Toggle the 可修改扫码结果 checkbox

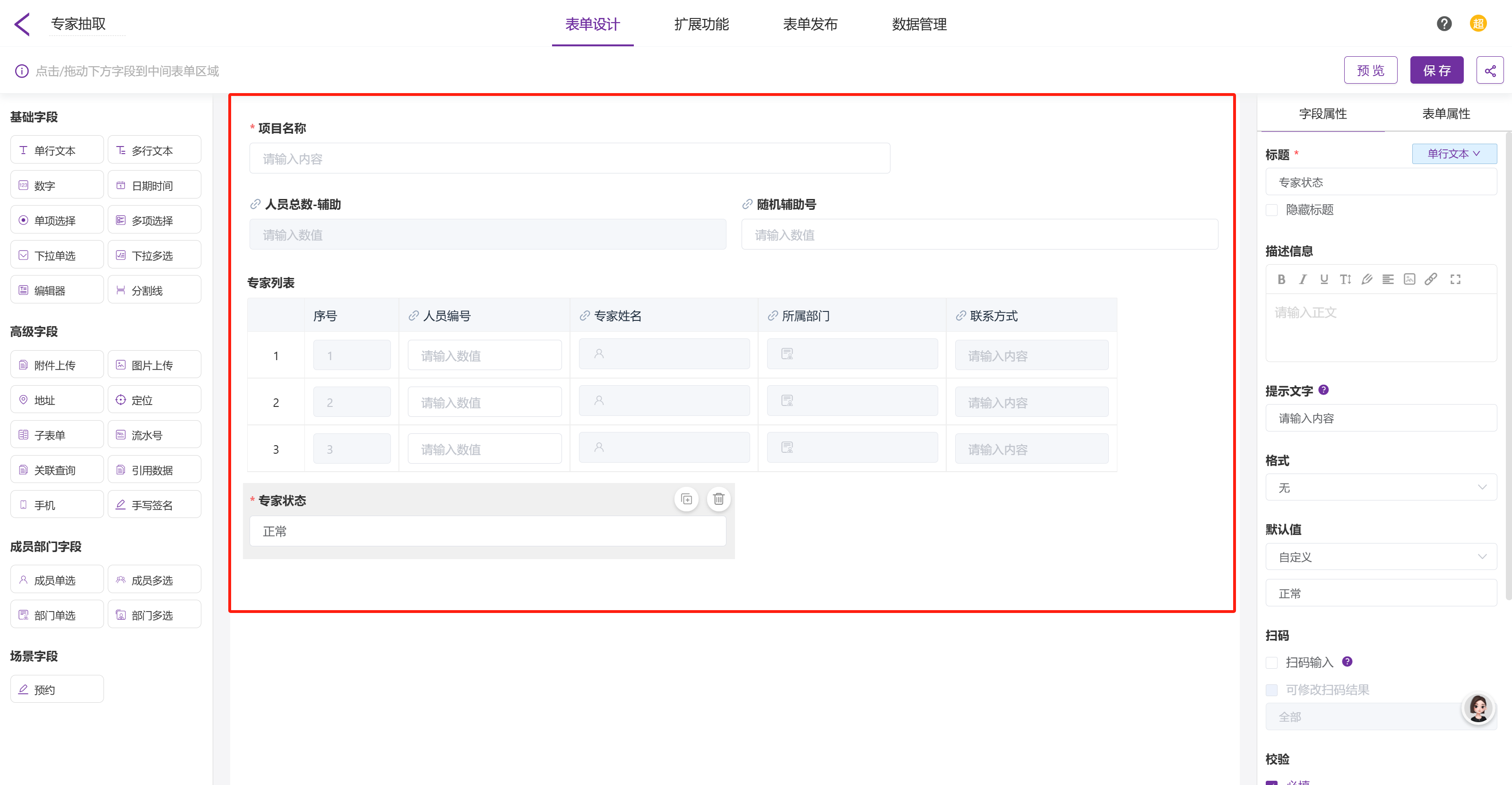1272,690
